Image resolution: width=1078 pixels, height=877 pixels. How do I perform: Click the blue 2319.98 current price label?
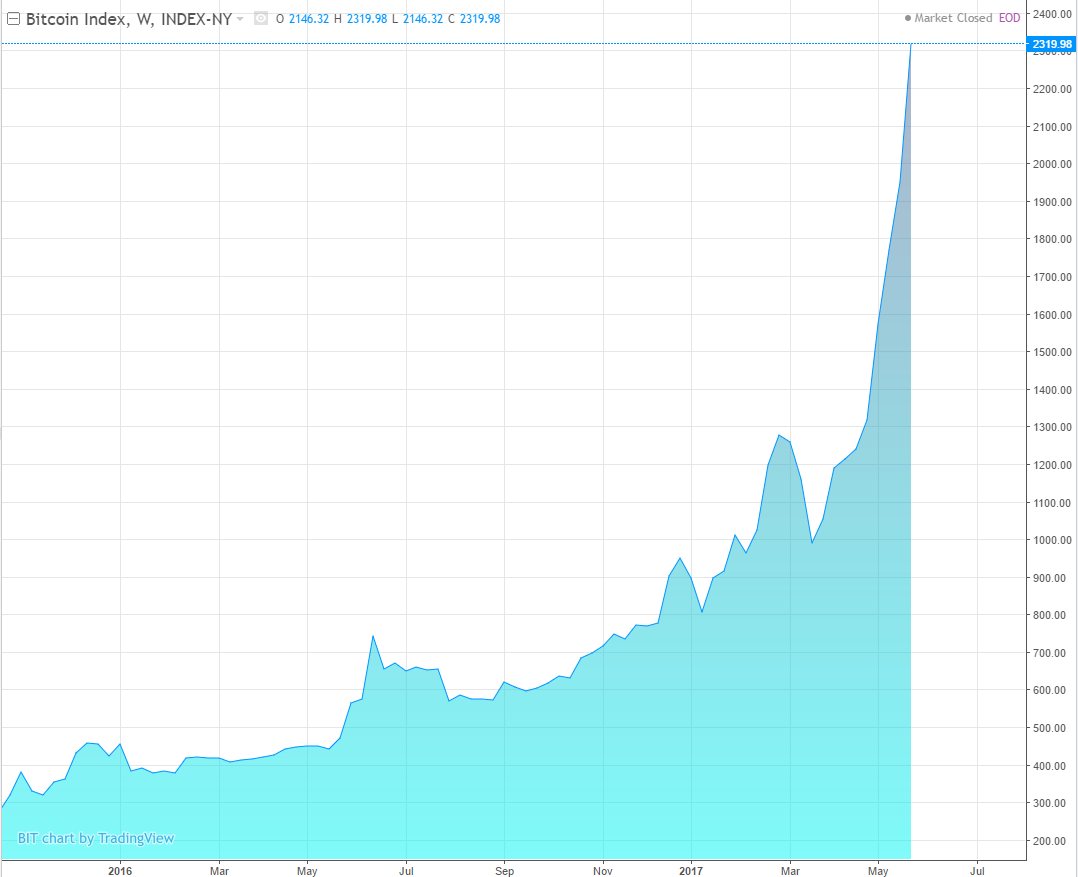click(1051, 44)
